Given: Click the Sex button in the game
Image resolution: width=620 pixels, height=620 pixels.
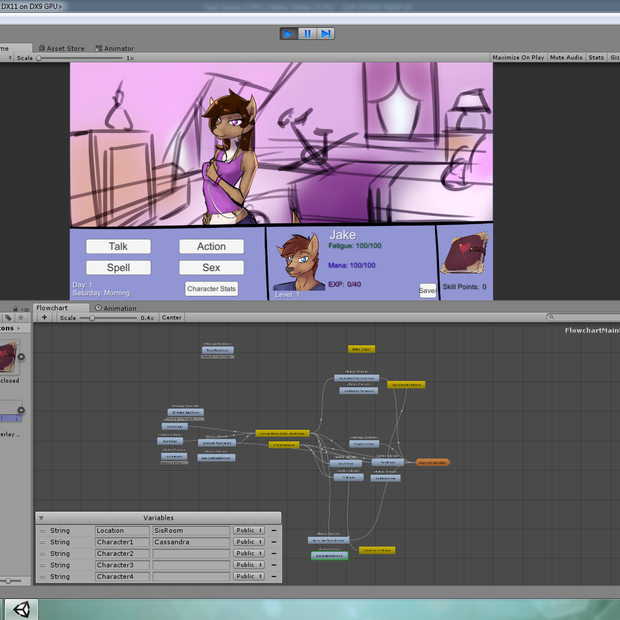Looking at the screenshot, I should (212, 268).
